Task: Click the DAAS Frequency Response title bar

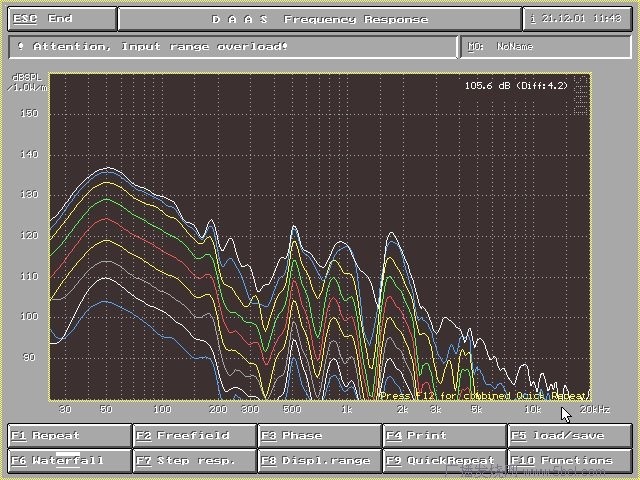Action: 319,19
